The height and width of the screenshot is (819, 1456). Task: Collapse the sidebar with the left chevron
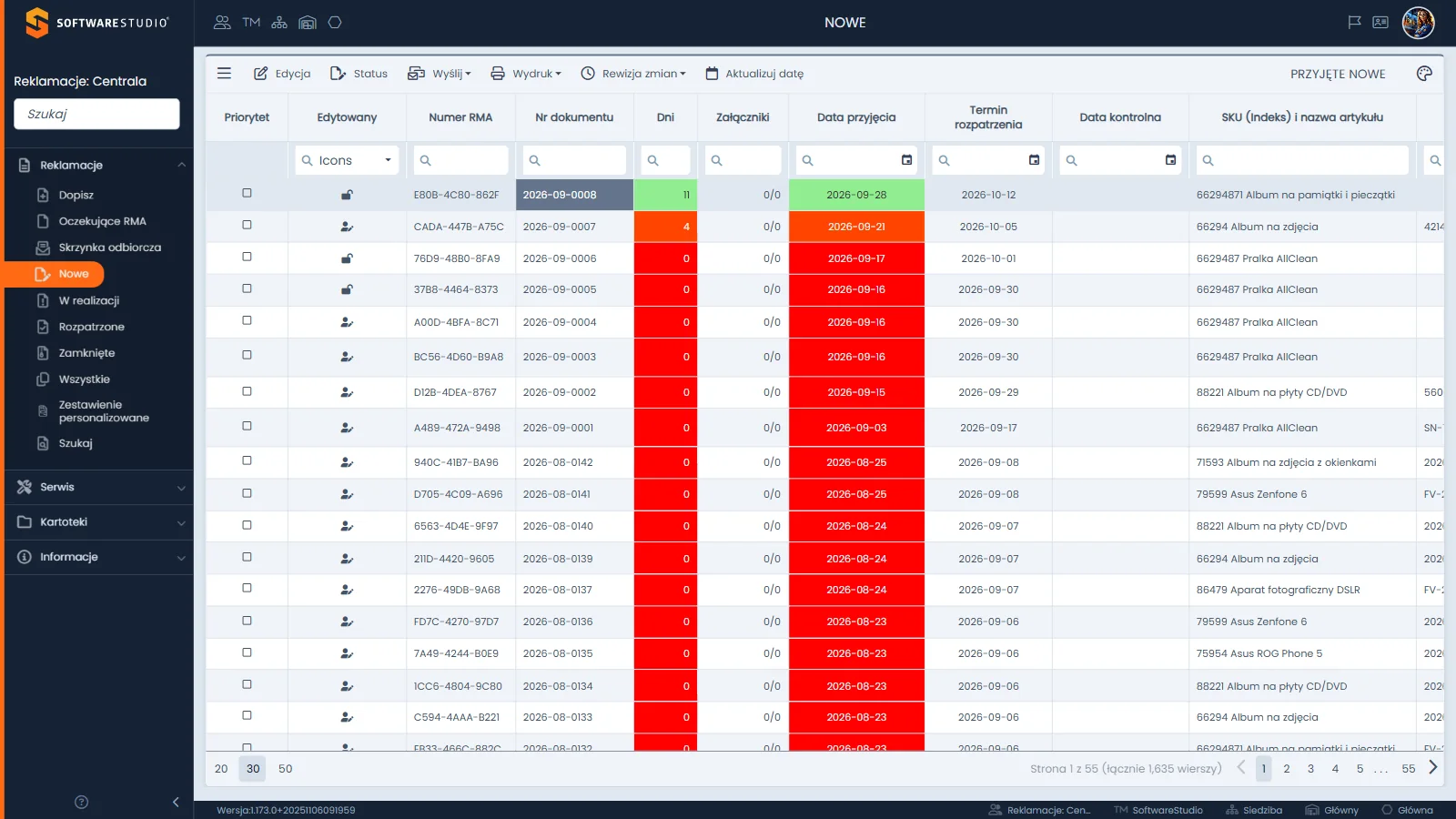(x=176, y=802)
